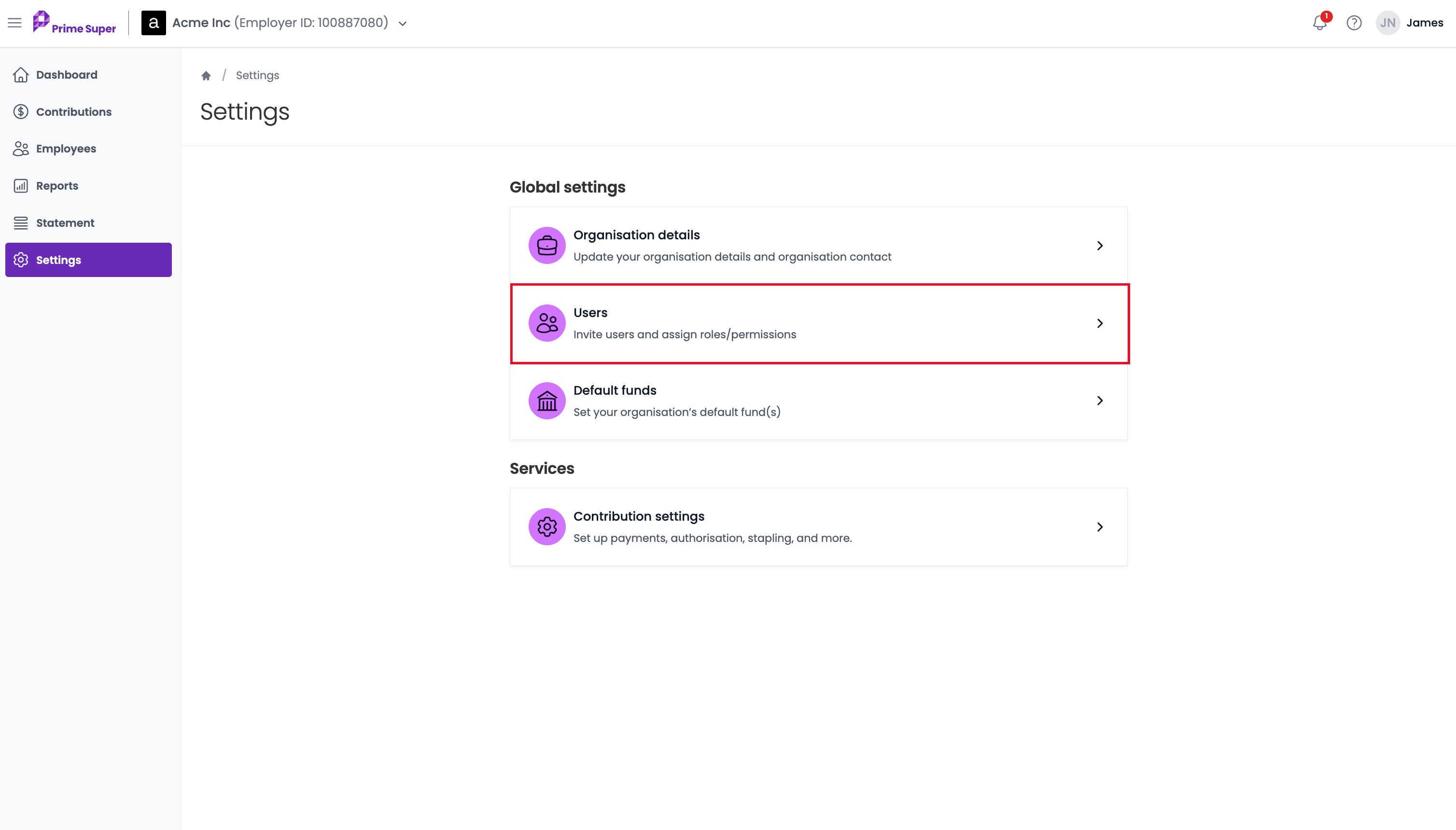Expand Default funds chevron arrow
The height and width of the screenshot is (830, 1456).
[1100, 400]
